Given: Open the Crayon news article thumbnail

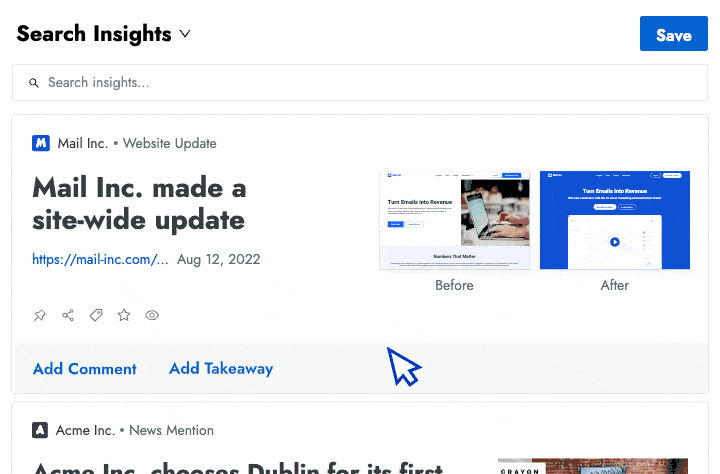Looking at the screenshot, I should click(593, 466).
